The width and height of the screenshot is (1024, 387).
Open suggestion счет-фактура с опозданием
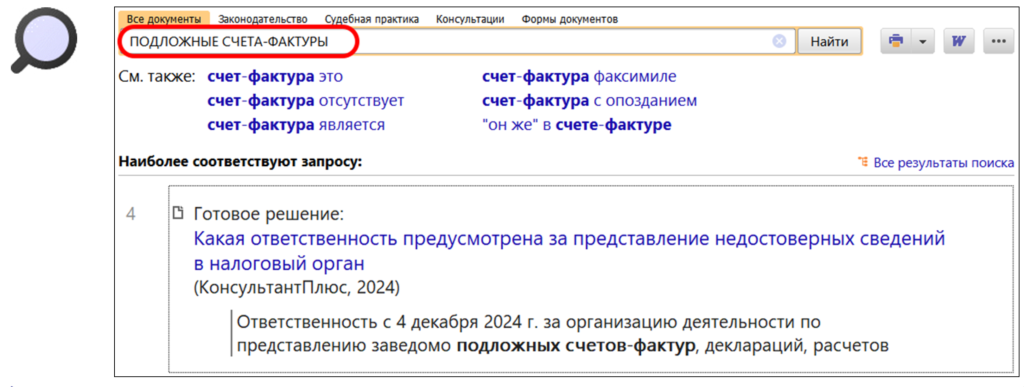(589, 101)
